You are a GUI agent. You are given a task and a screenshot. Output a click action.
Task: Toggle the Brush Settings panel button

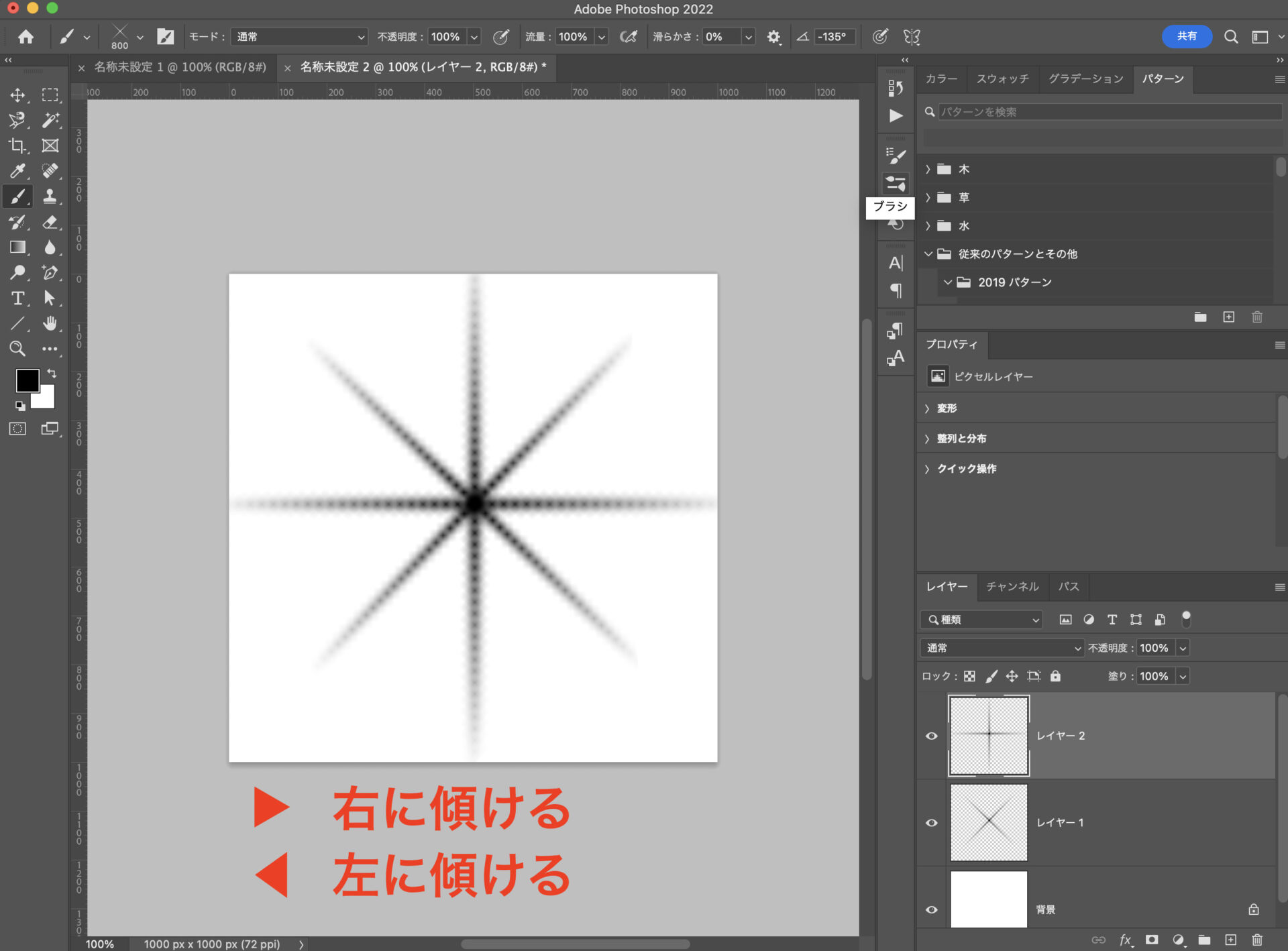click(x=165, y=37)
